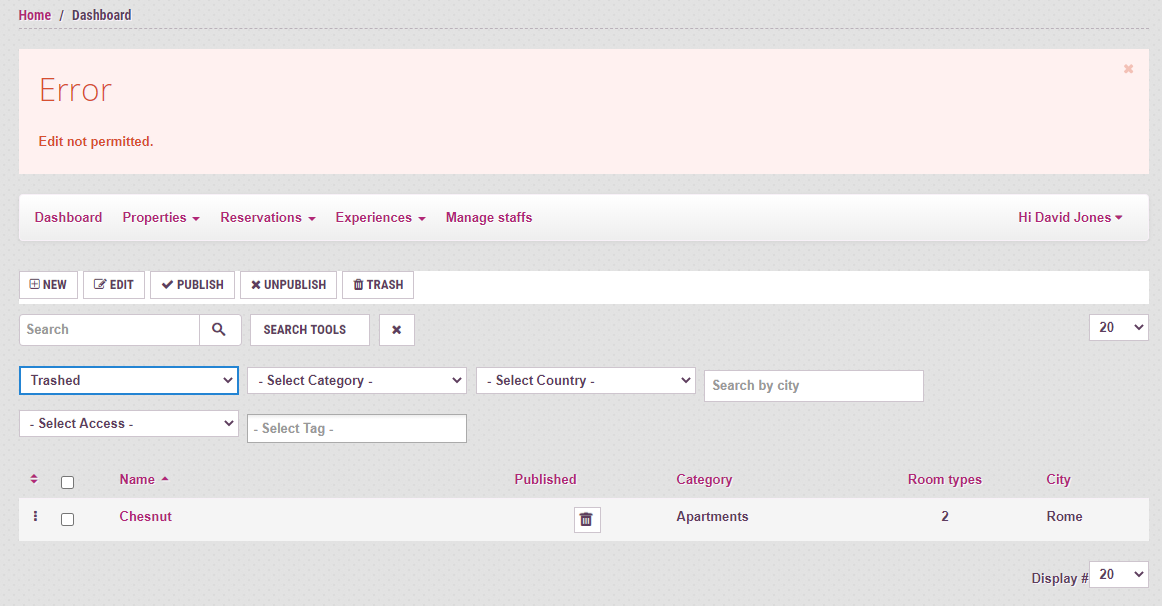Toggle the select-all checkbox in table header
Viewport: 1162px width, 606px height.
pos(67,482)
